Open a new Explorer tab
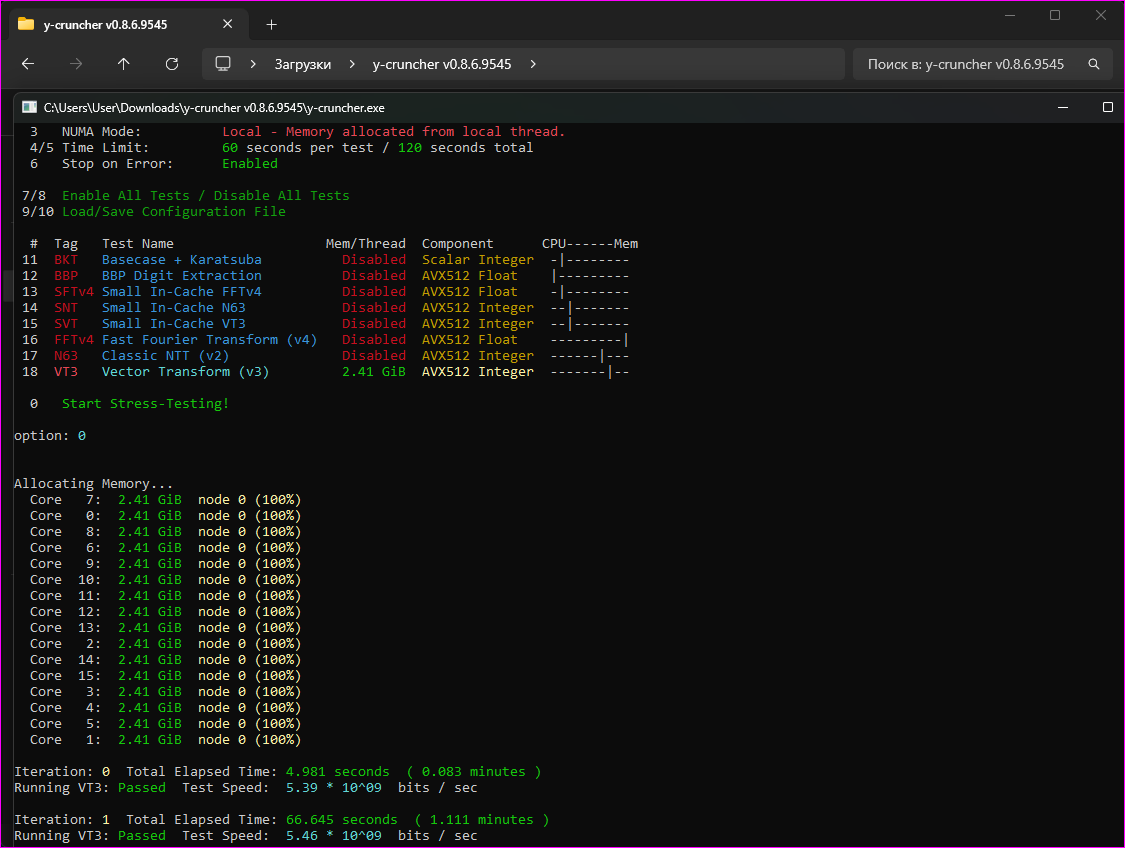Image resolution: width=1125 pixels, height=848 pixels. [271, 24]
